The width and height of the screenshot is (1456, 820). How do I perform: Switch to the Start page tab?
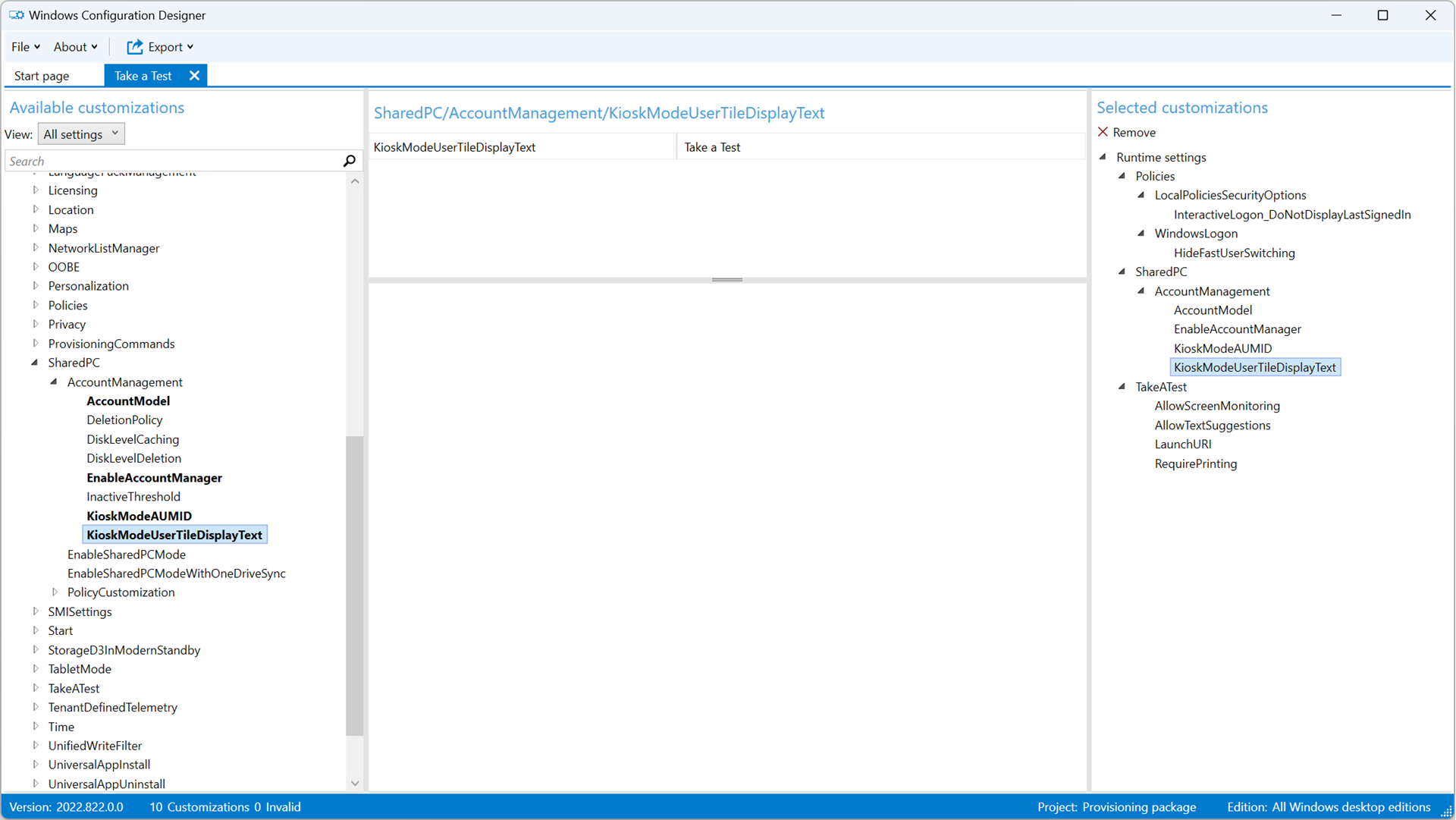click(42, 76)
